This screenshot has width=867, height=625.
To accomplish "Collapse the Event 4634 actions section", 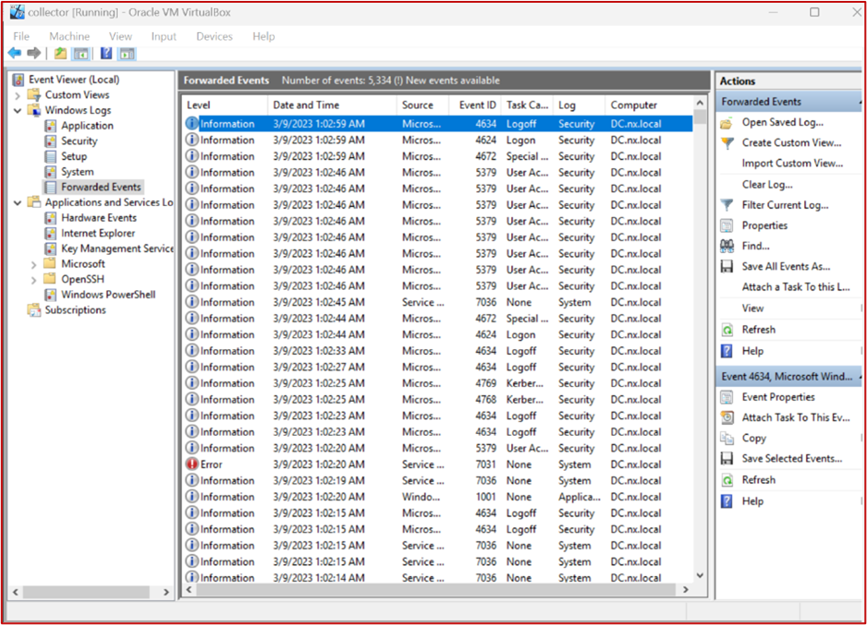I will (x=859, y=377).
